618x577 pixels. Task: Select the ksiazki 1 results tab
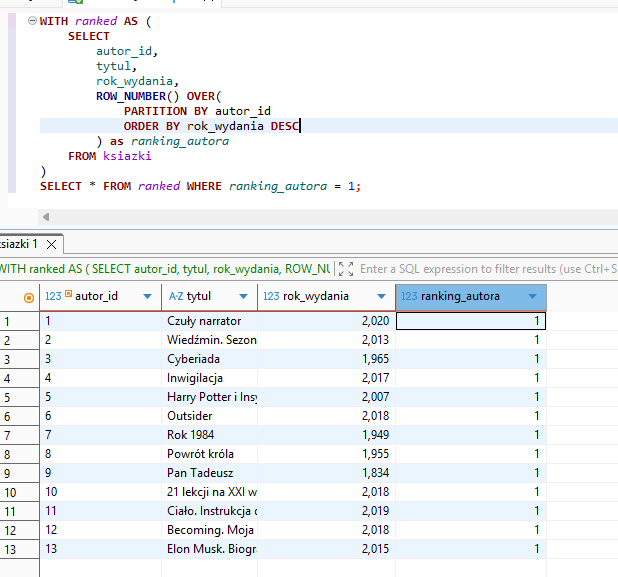(20, 244)
